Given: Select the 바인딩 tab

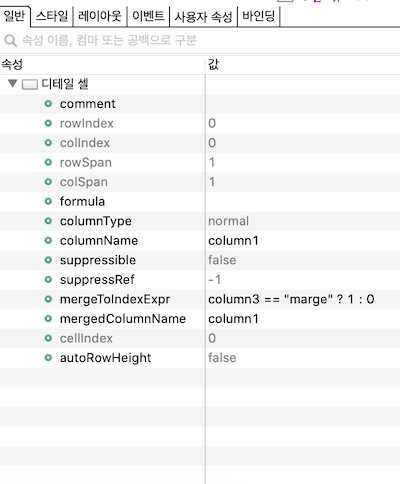Looking at the screenshot, I should (x=258, y=16).
